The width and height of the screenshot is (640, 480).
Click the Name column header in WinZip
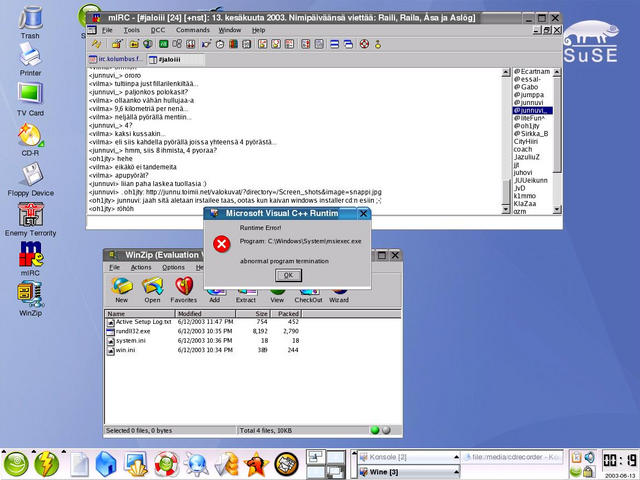(x=140, y=313)
